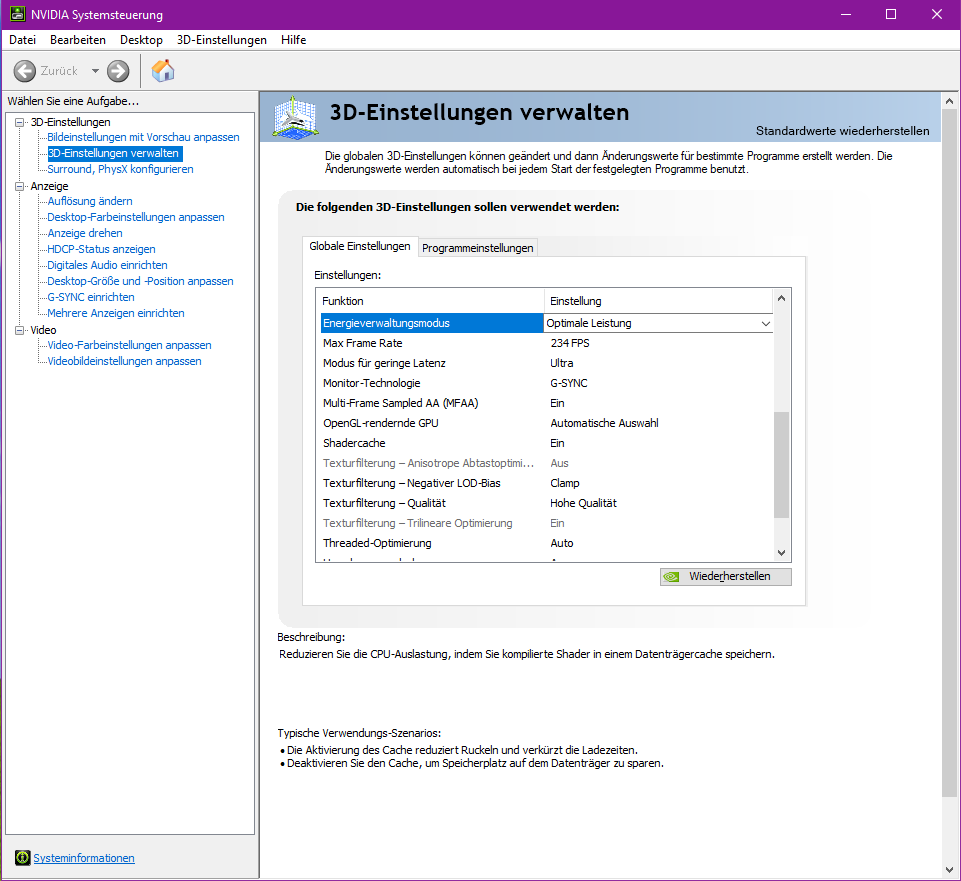This screenshot has width=961, height=881.
Task: Open G-SYNC einrichten
Action: (x=91, y=297)
